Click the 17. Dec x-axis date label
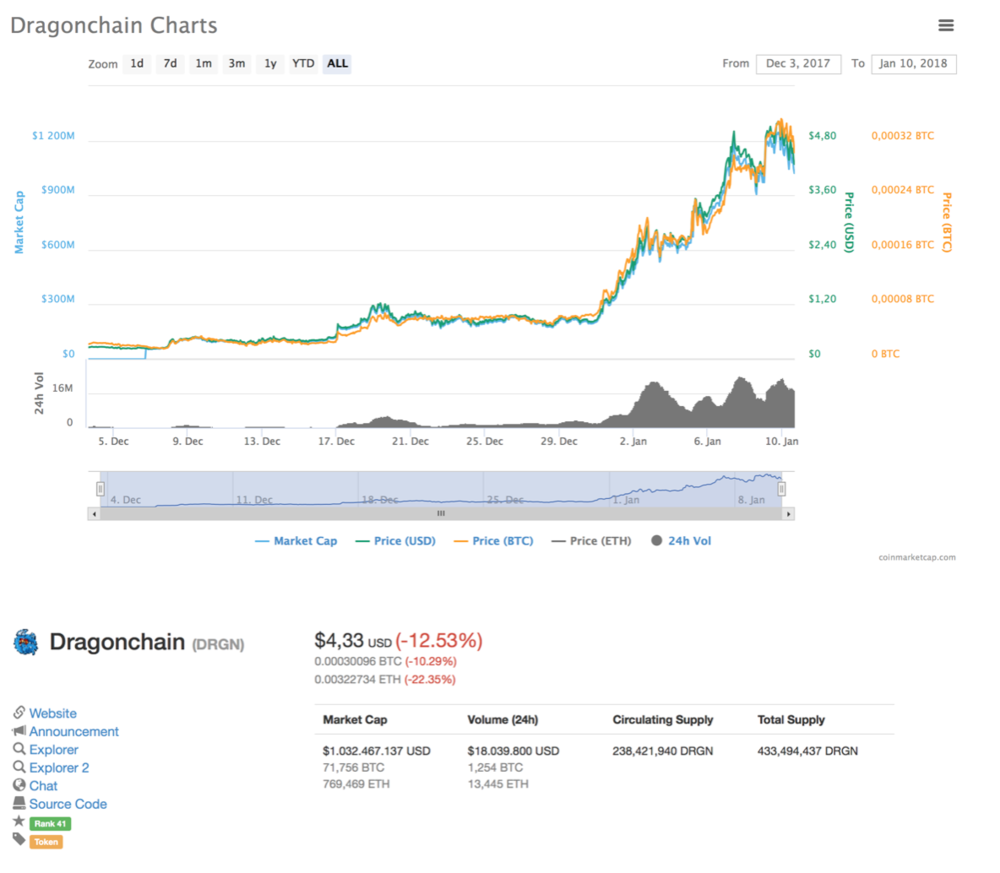Viewport: 1000px width, 873px height. coord(337,441)
